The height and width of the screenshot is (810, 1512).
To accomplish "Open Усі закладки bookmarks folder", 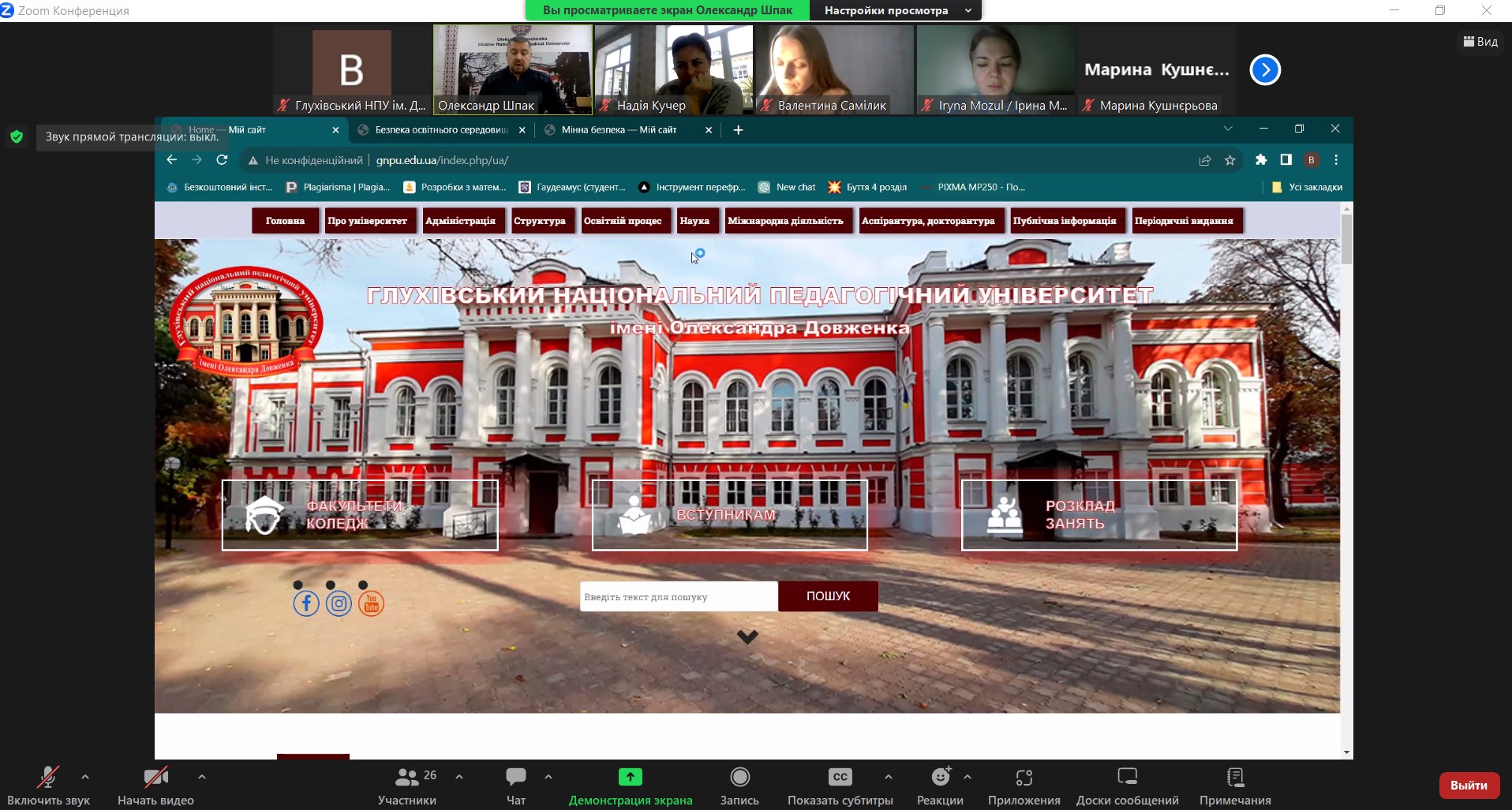I will [x=1307, y=188].
